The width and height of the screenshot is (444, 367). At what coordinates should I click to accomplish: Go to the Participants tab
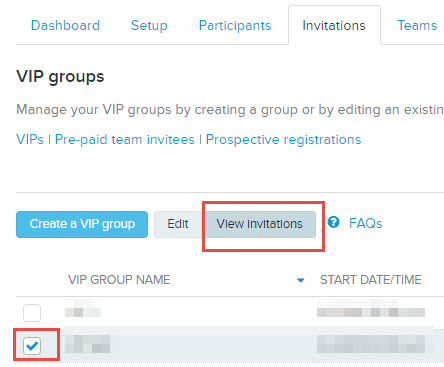click(x=235, y=26)
